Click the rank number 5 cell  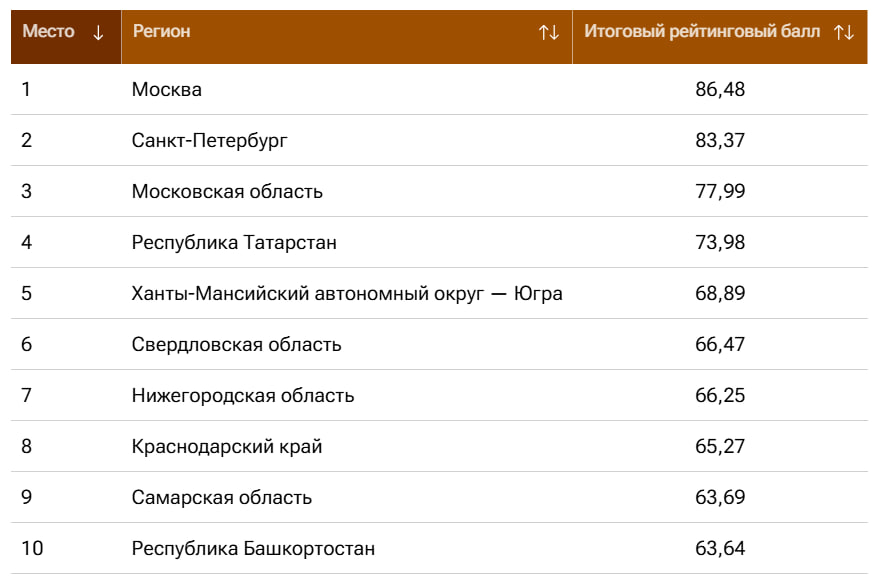pyautogui.click(x=66, y=294)
